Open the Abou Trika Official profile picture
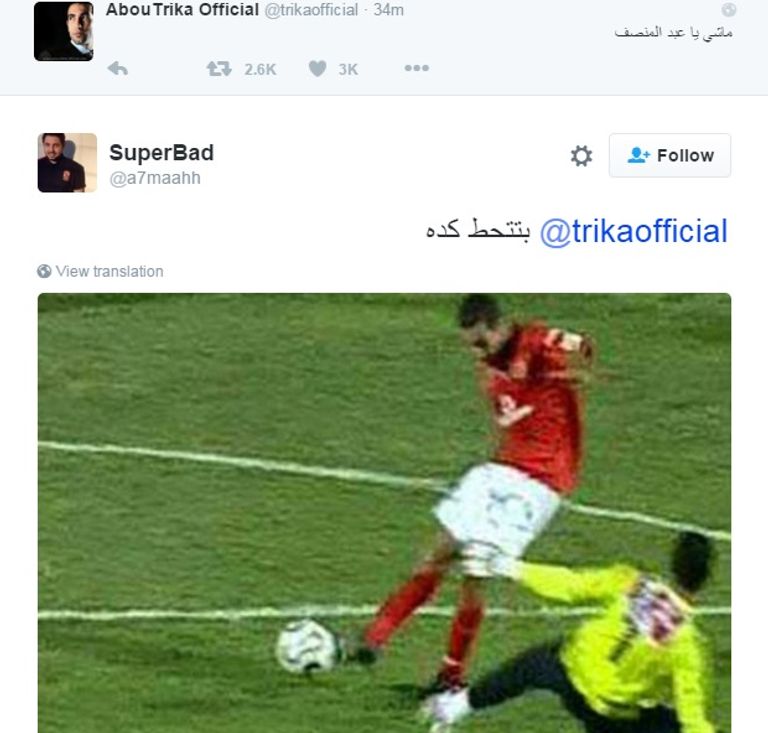Viewport: 768px width, 733px height. (64, 31)
